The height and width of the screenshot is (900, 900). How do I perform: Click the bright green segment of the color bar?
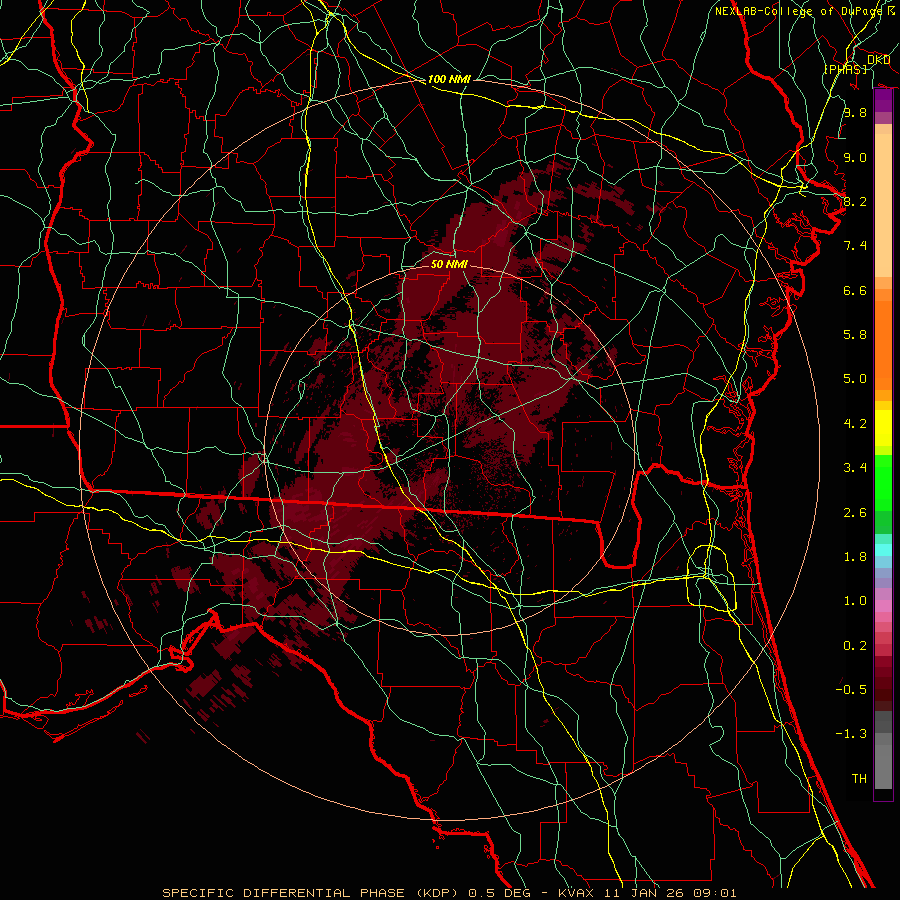(x=883, y=487)
